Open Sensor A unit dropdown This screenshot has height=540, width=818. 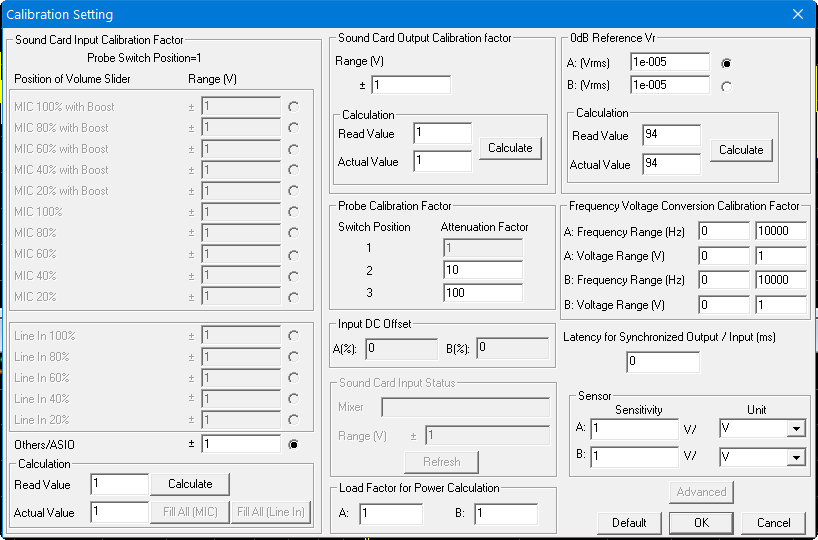tap(796, 429)
